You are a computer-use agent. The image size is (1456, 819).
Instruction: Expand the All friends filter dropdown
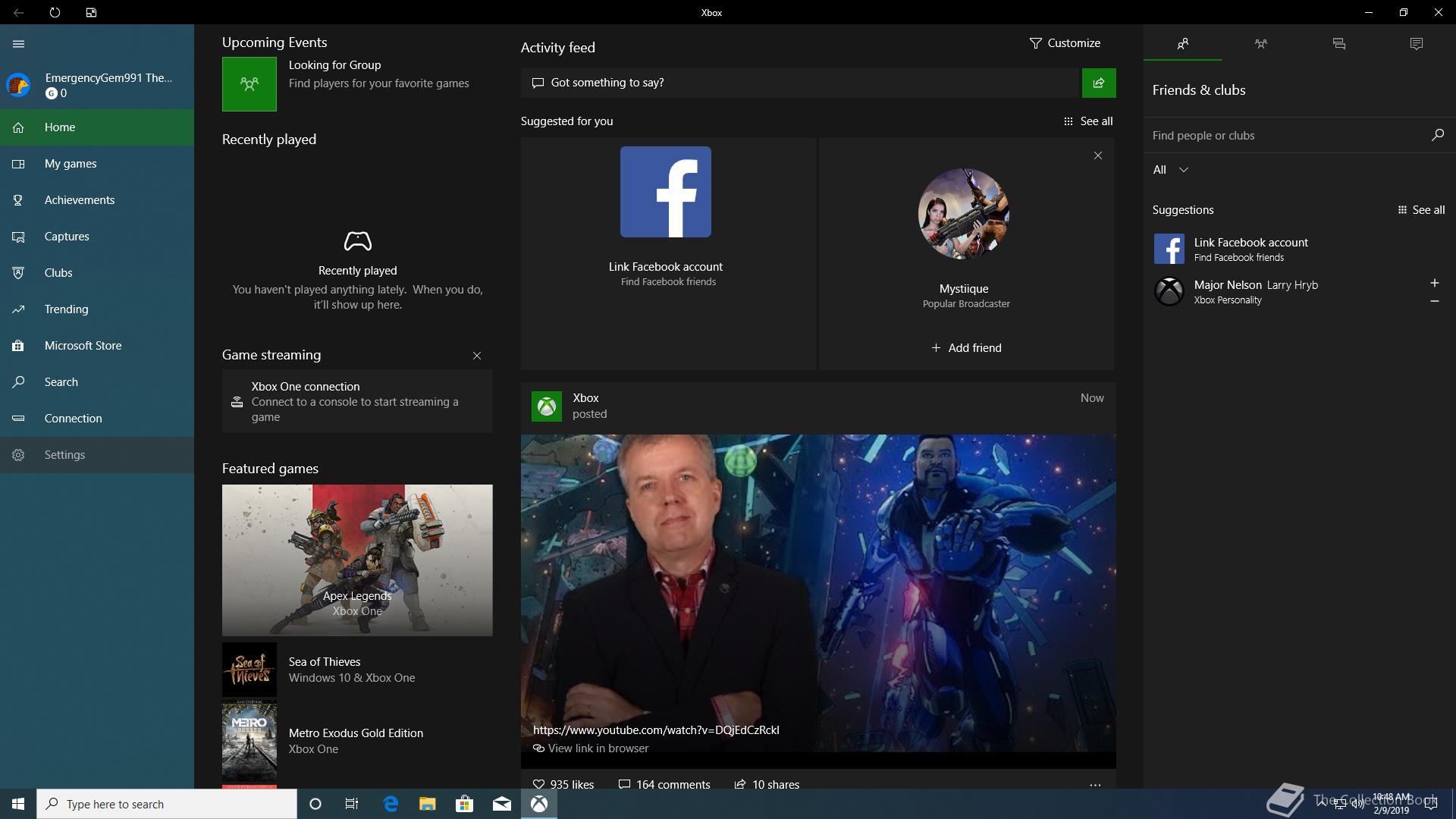[x=1171, y=170]
